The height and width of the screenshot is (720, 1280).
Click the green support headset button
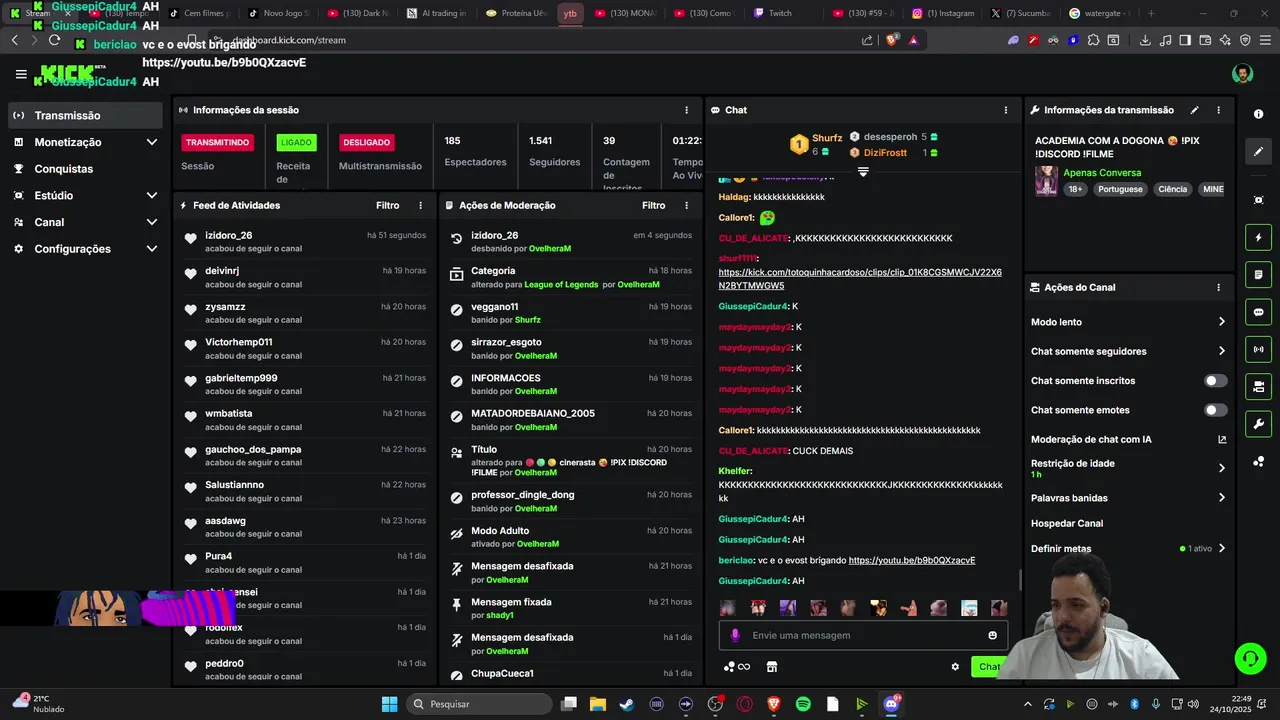pyautogui.click(x=1250, y=658)
